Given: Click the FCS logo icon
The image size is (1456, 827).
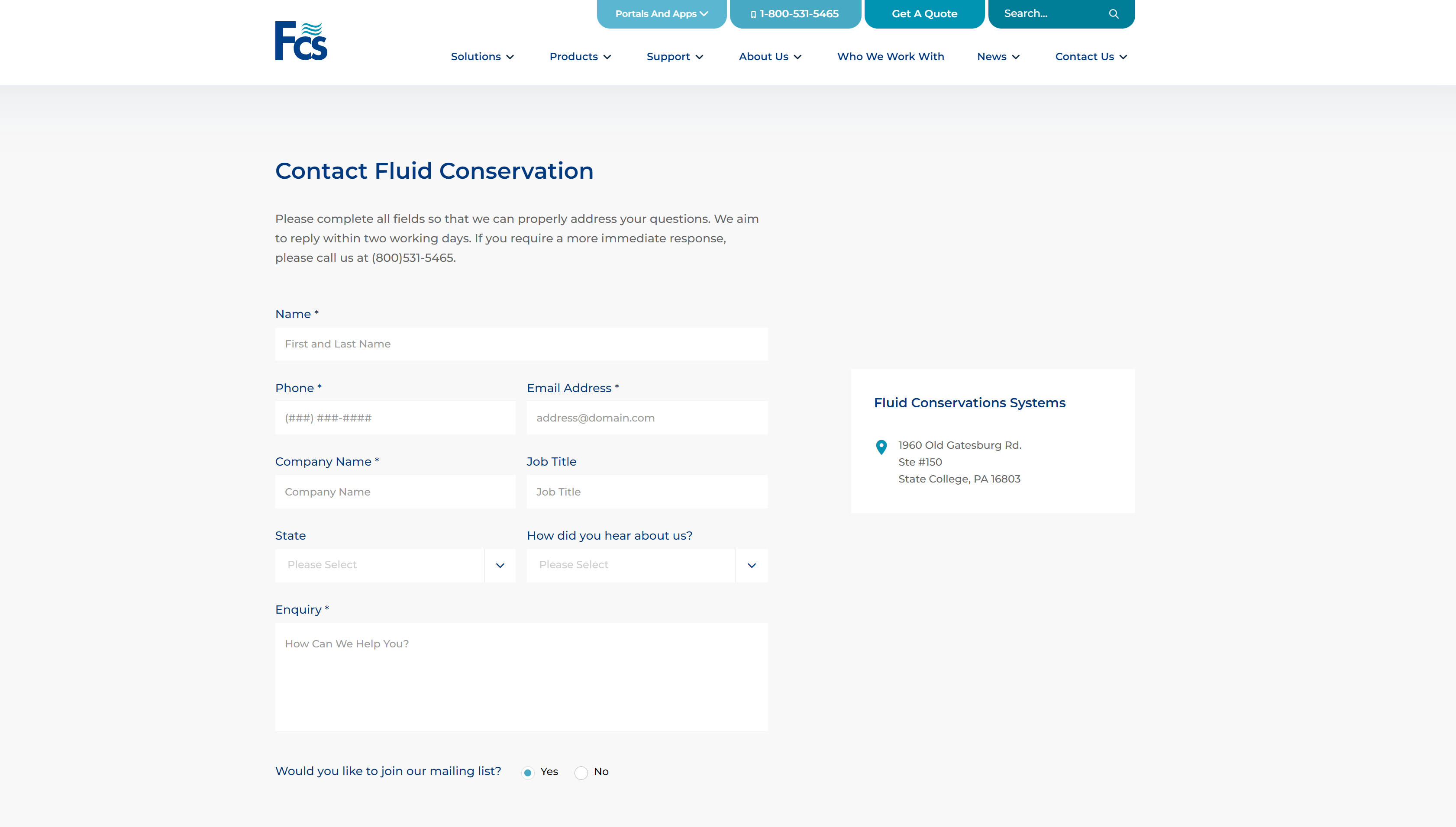Looking at the screenshot, I should 300,40.
